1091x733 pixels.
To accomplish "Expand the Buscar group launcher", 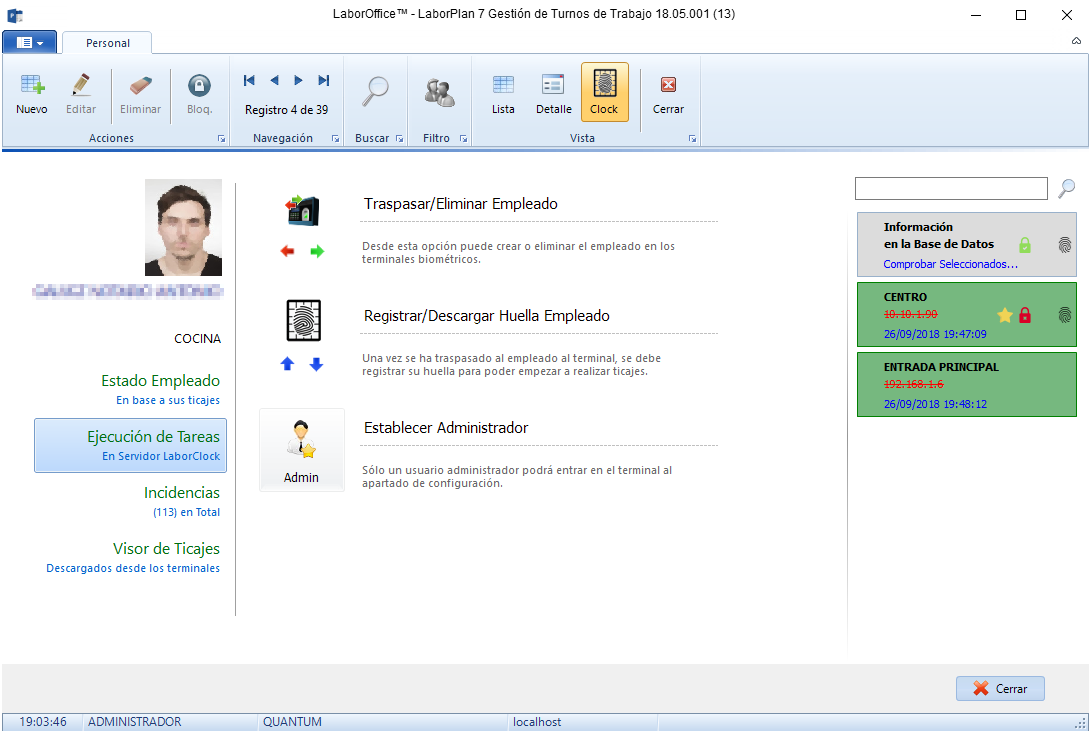I will (399, 139).
